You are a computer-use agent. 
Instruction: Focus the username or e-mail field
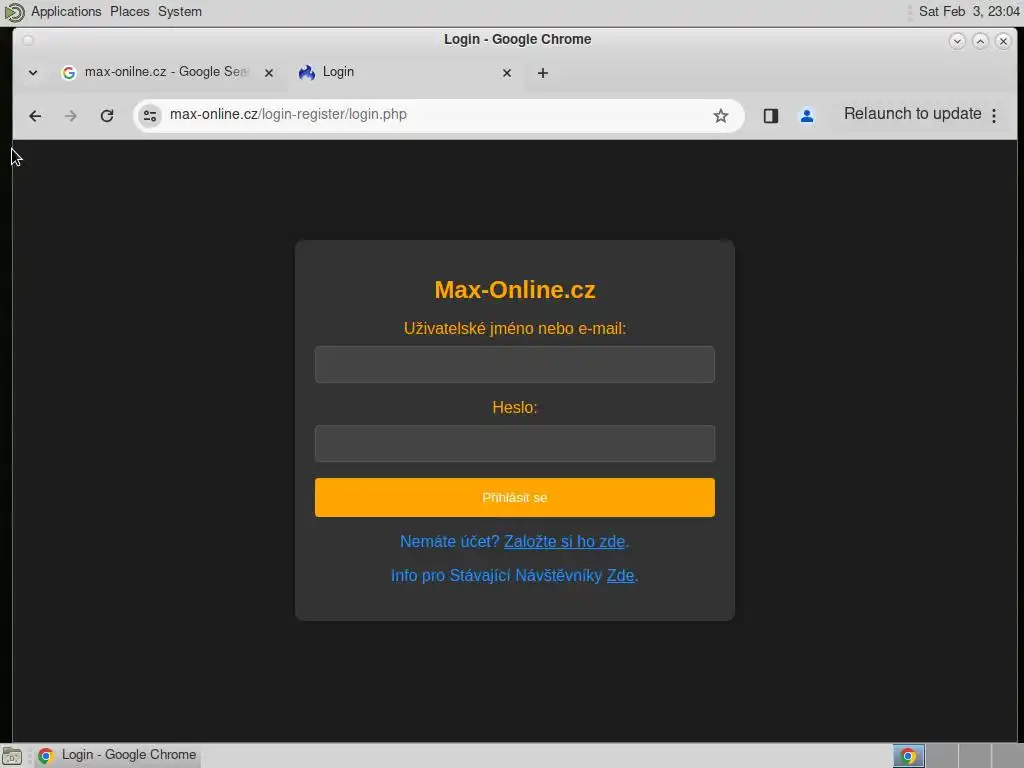click(515, 364)
